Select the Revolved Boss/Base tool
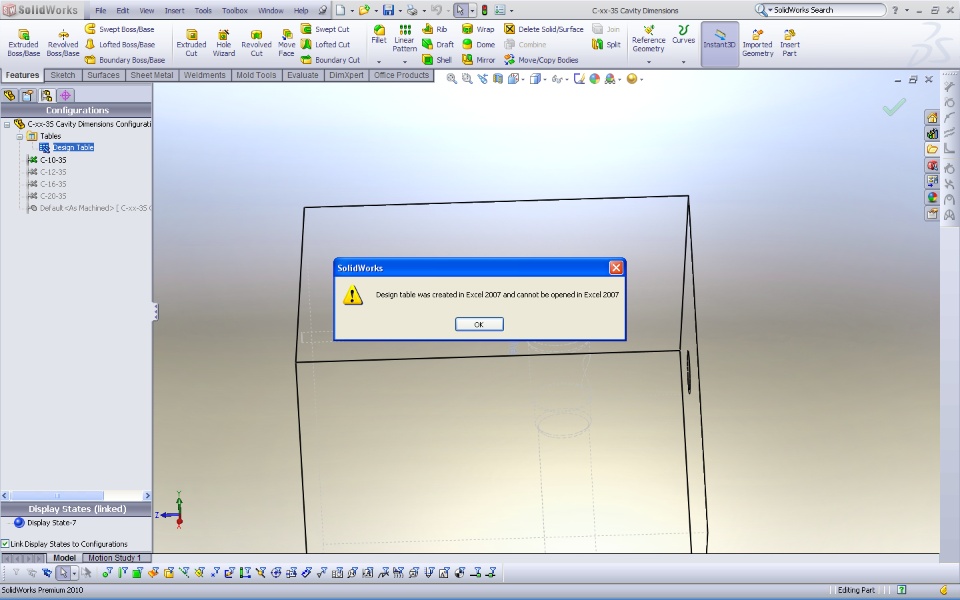Image resolution: width=960 pixels, height=600 pixels. pos(63,42)
